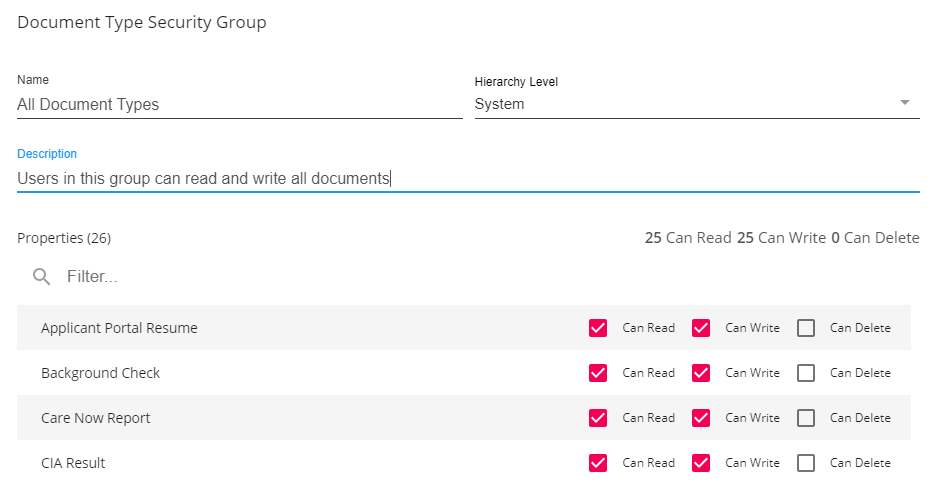Toggle Can Write for Background Check
Viewport: 936px width, 483px height.
point(701,373)
